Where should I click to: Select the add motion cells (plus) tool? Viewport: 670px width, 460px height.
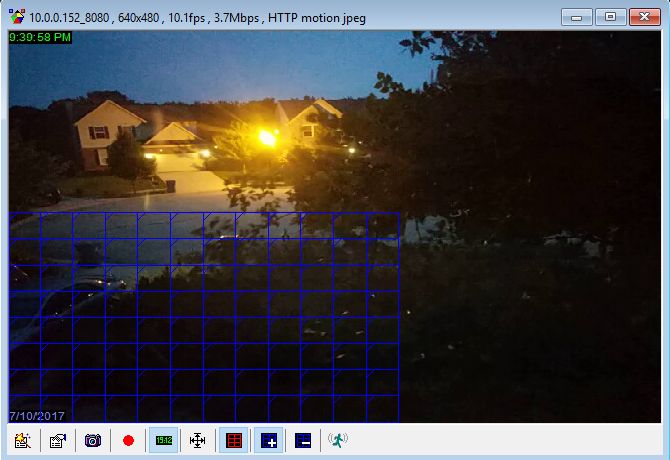coord(269,440)
